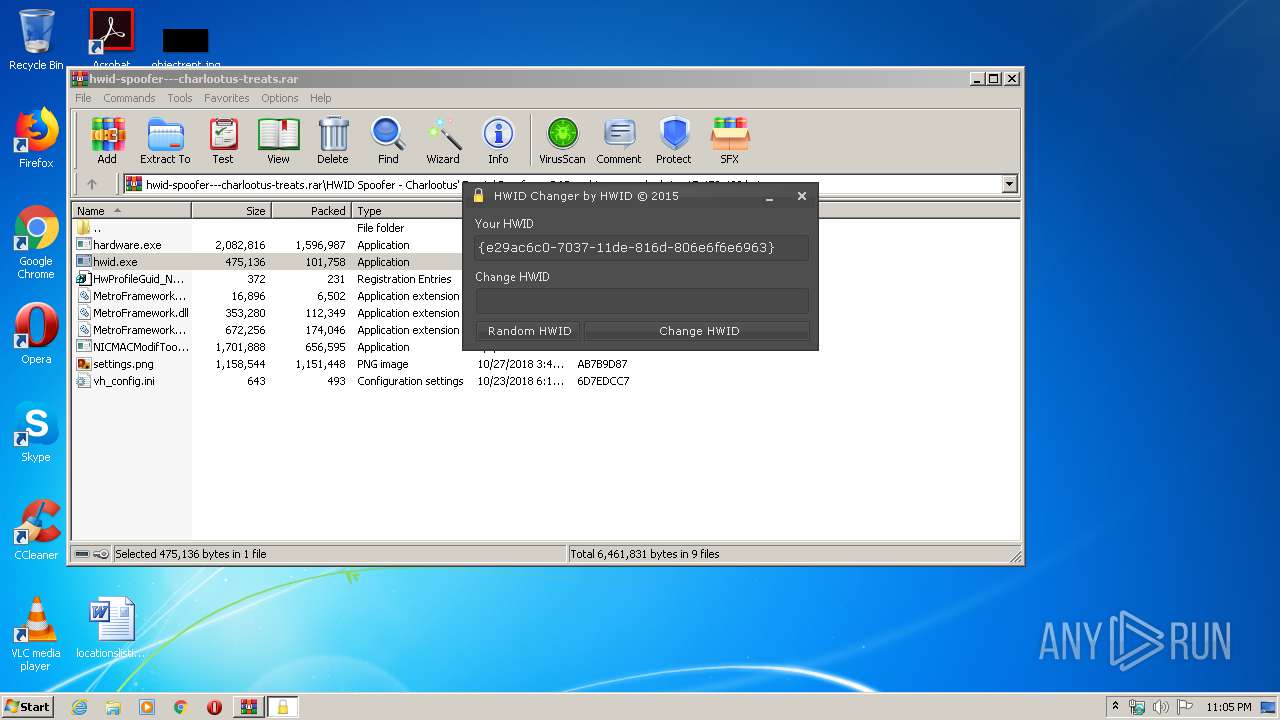The image size is (1280, 720).
Task: Sort file list by Packed column
Action: point(311,211)
